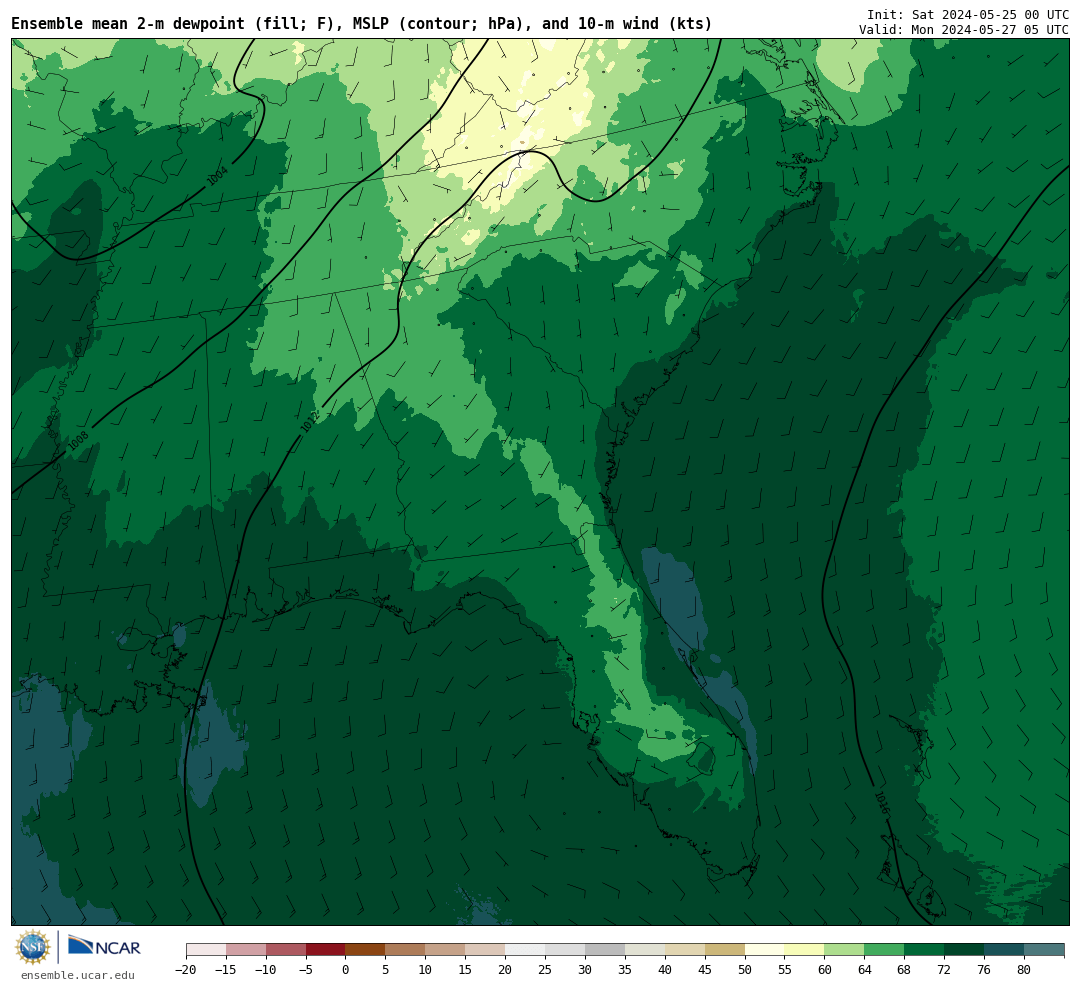Viewport: 1080px width, 988px height.
Task: Pick the light brown 5 to 10 swatch
Action: pos(405,950)
